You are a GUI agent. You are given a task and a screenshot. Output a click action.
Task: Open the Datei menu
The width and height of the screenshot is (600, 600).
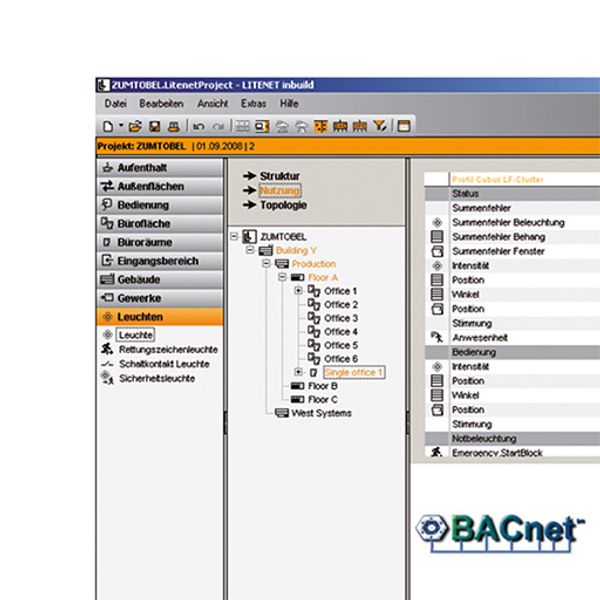(116, 103)
